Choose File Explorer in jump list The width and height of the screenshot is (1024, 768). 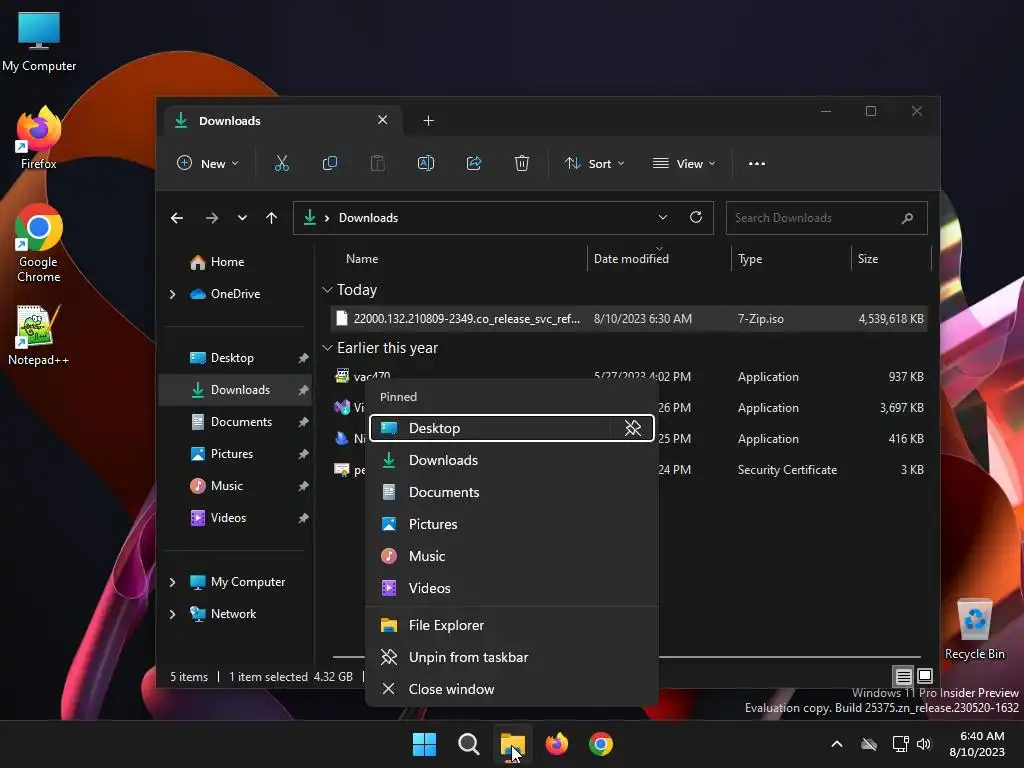(x=512, y=626)
